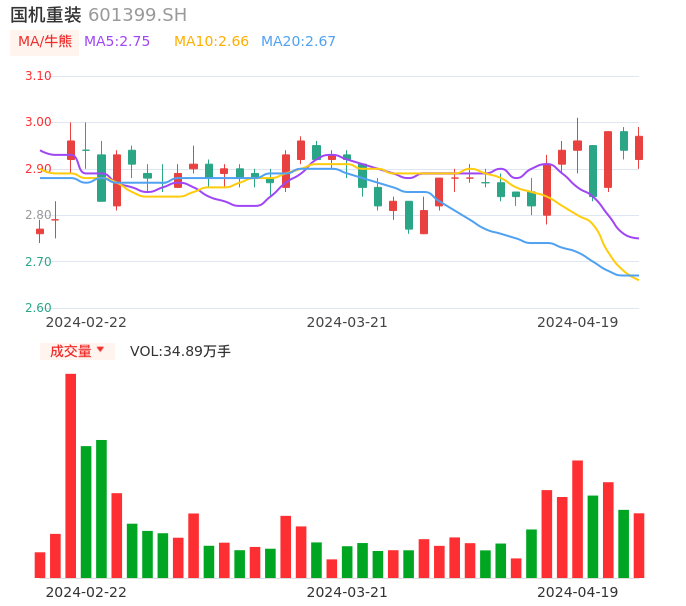The width and height of the screenshot is (686, 606).
Task: Click the 3.10 price axis label
Action: (x=38, y=76)
